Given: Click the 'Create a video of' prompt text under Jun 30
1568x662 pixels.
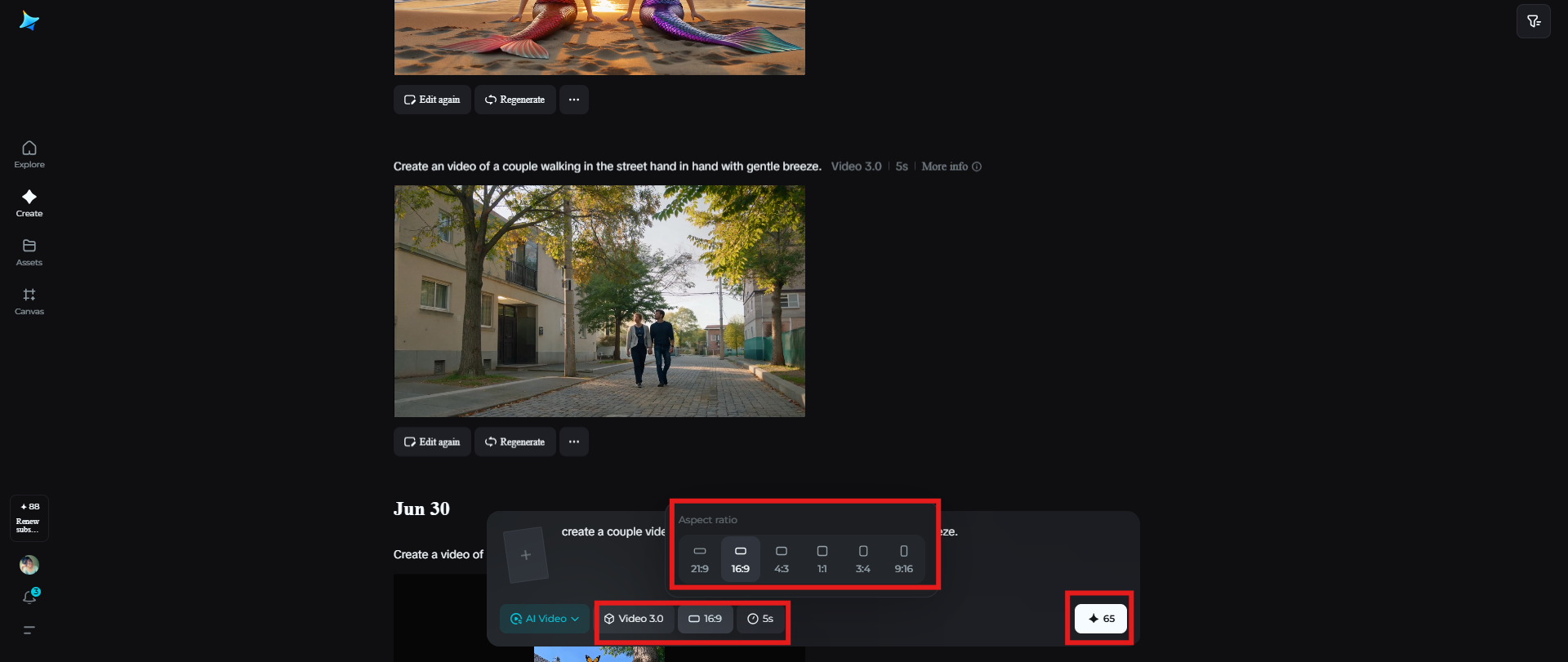Looking at the screenshot, I should [439, 554].
